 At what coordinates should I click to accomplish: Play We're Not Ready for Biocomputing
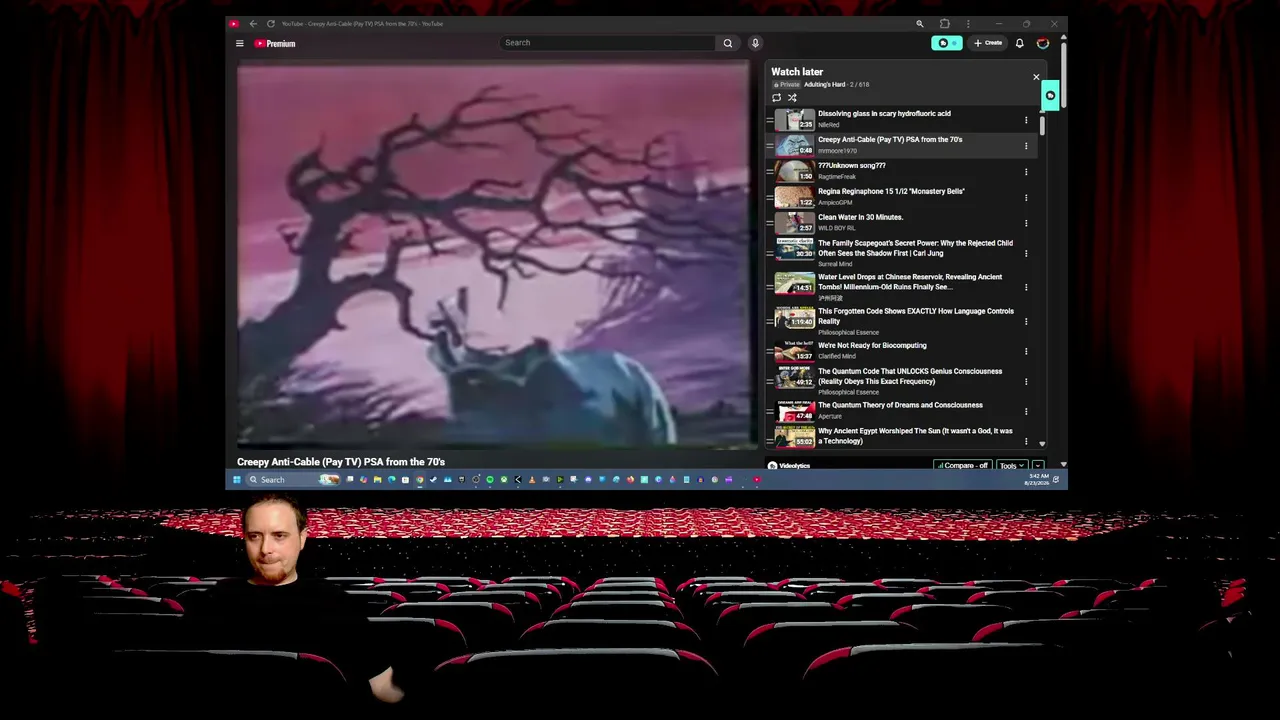coord(872,346)
